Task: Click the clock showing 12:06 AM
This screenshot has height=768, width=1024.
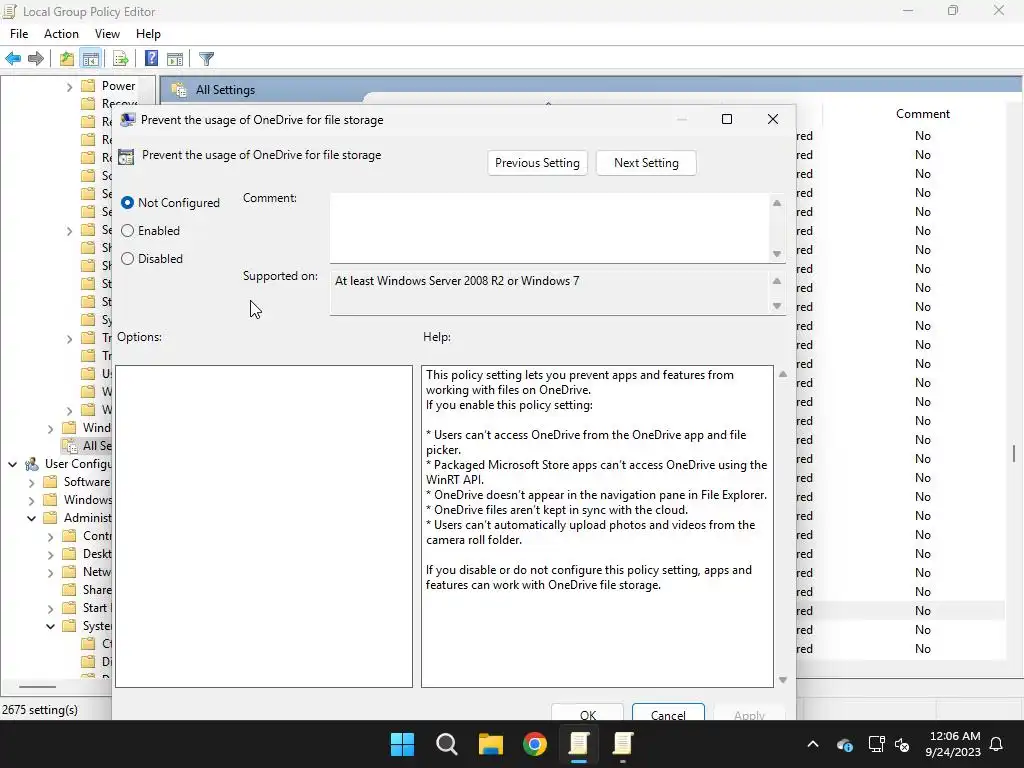Action: click(955, 736)
